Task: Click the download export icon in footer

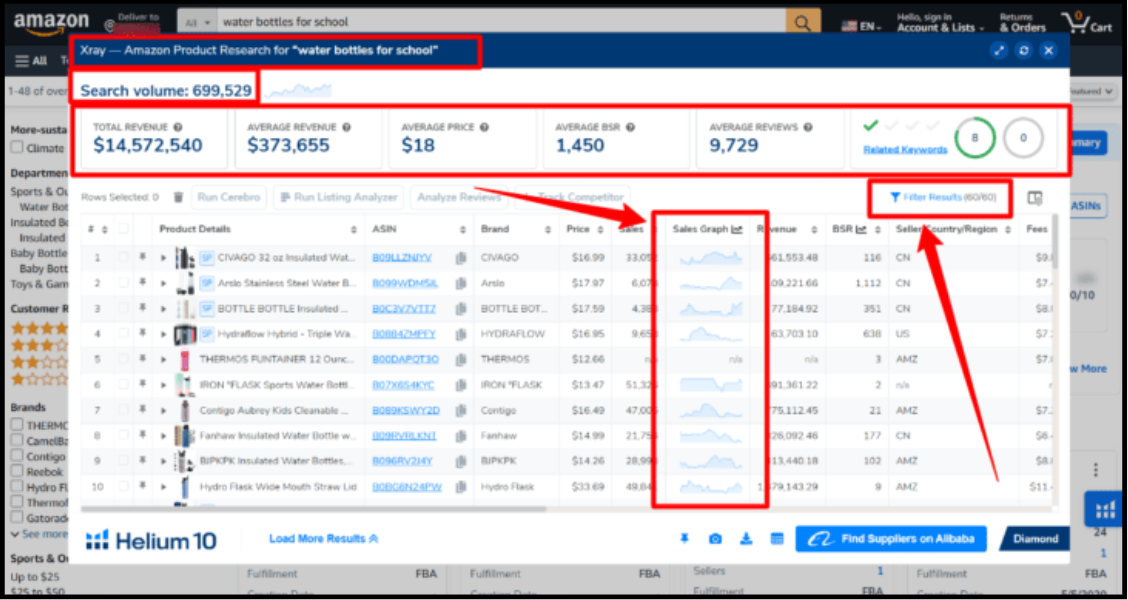Action: (746, 540)
